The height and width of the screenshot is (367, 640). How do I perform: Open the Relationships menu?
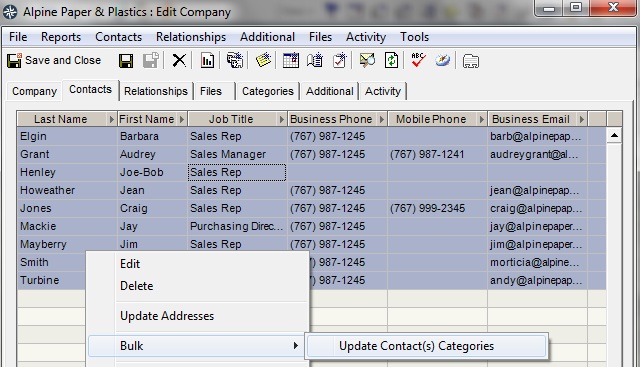pyautogui.click(x=191, y=37)
